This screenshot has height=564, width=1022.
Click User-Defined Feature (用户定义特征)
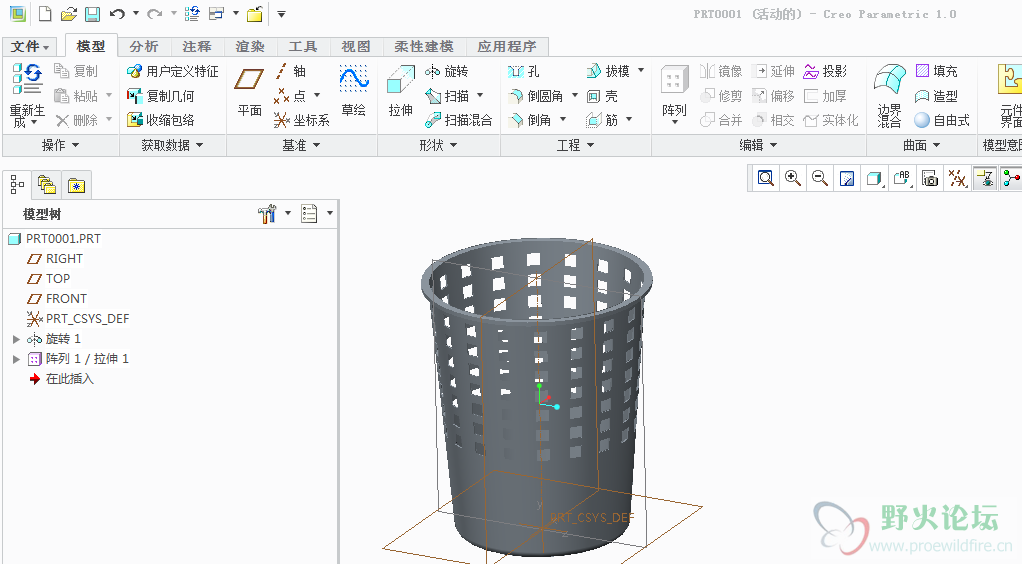[x=173, y=71]
